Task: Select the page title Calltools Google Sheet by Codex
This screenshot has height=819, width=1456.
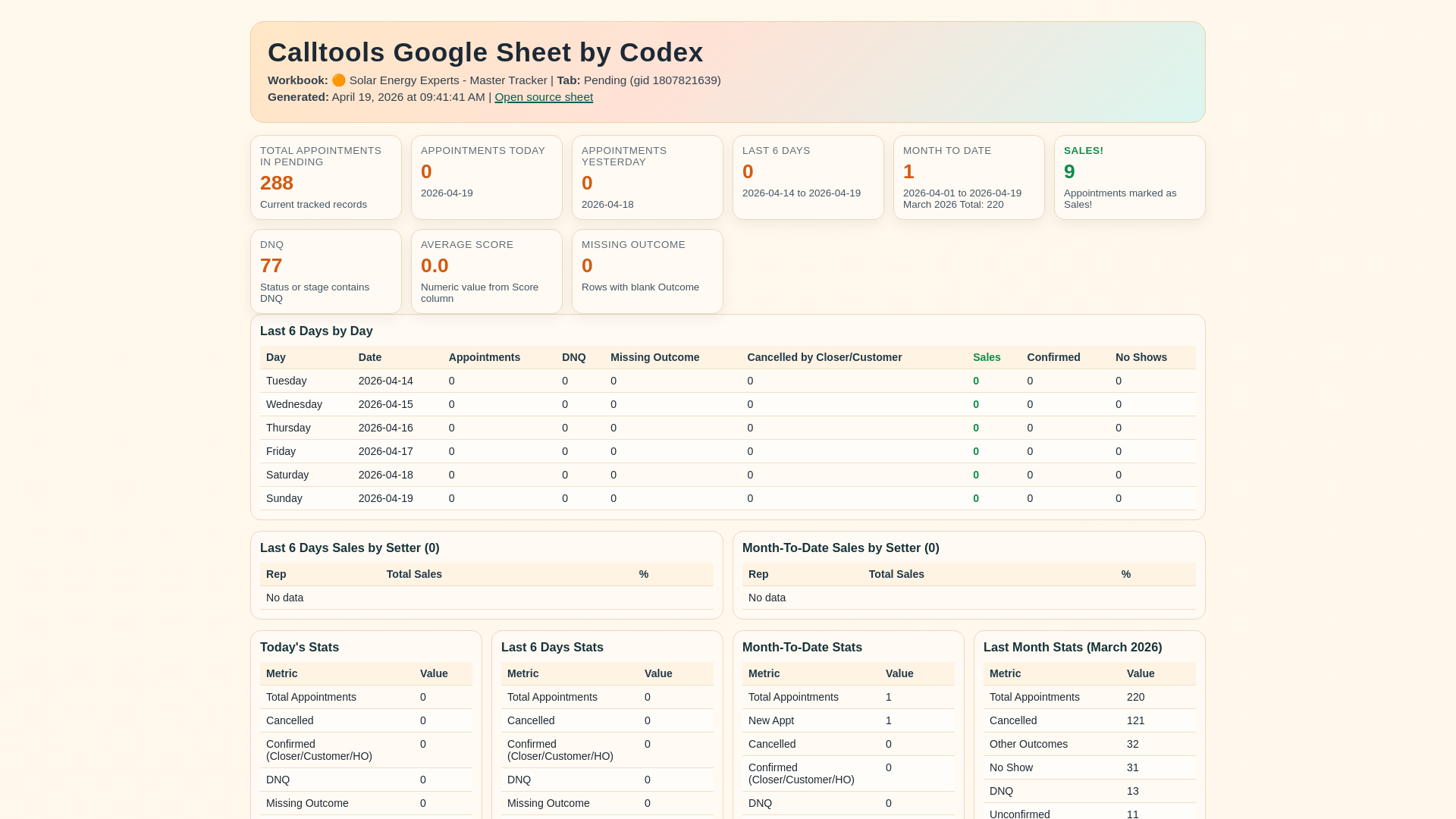Action: pyautogui.click(x=485, y=52)
